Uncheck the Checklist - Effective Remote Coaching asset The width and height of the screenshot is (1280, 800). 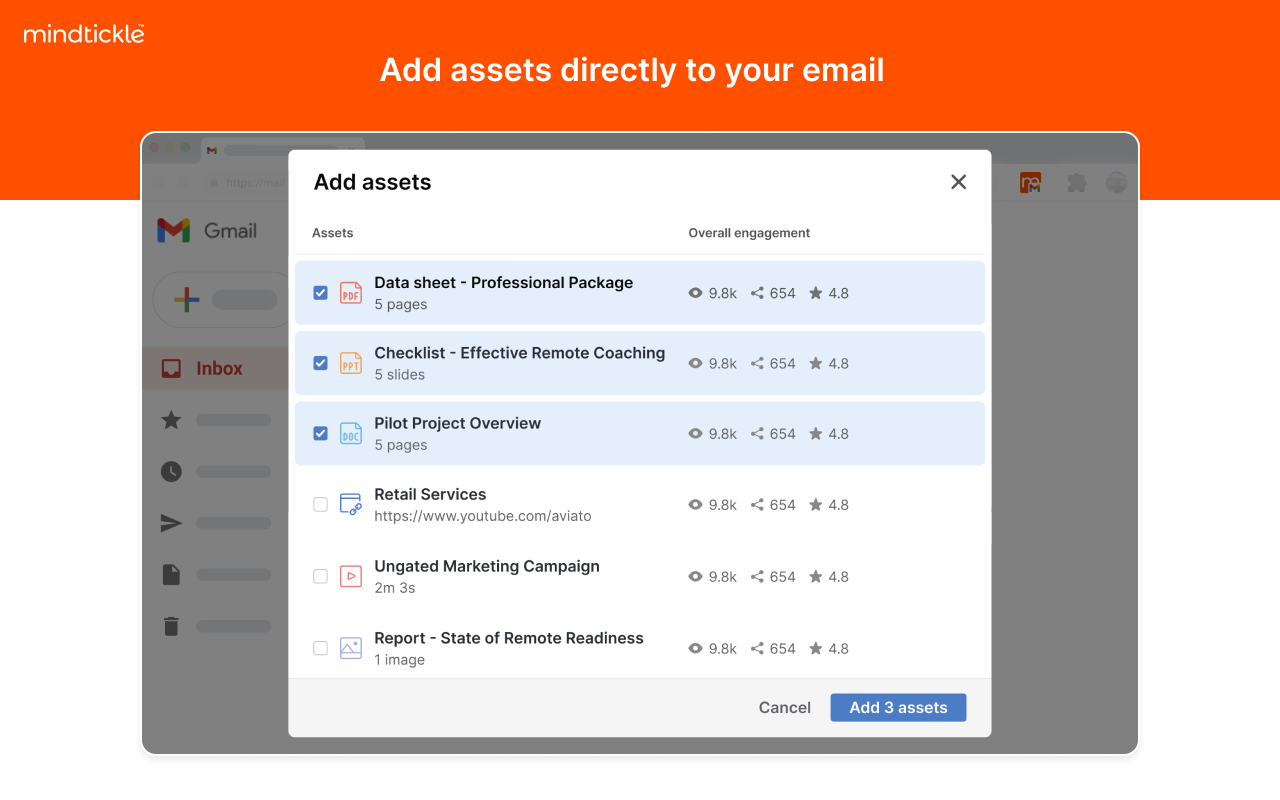click(320, 363)
